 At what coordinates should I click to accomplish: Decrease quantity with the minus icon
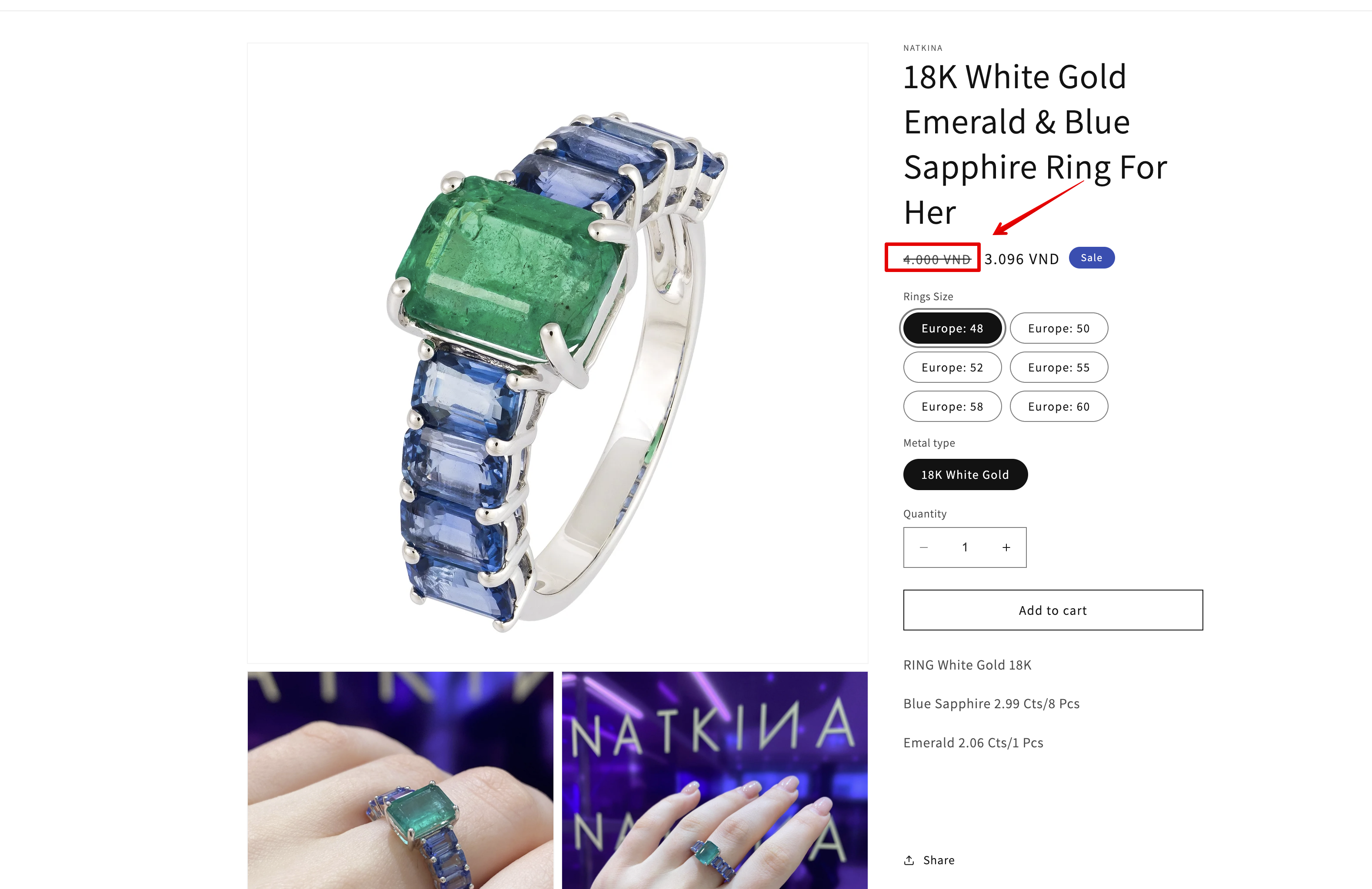click(x=923, y=547)
